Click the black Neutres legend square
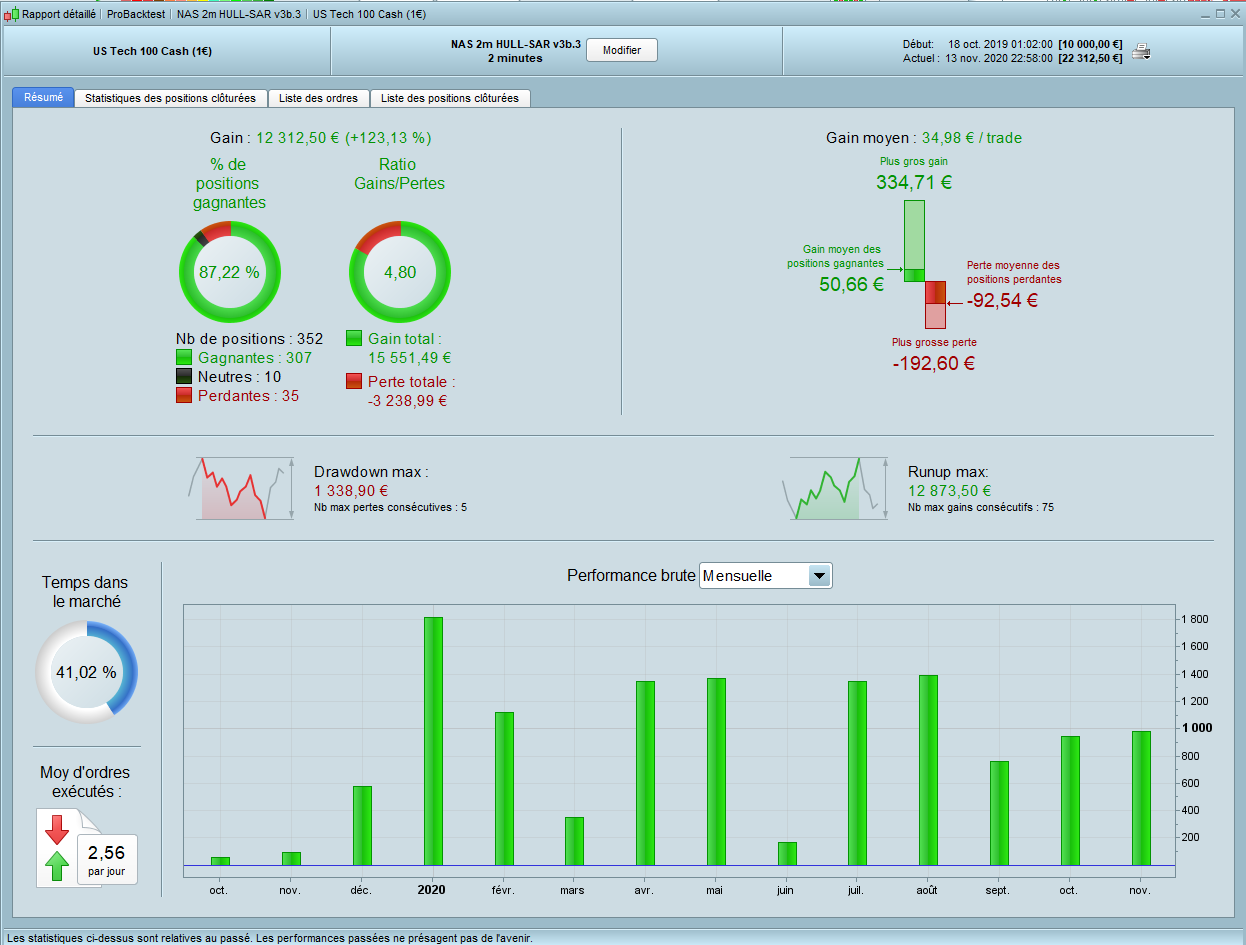Screen dimensions: 1246x945 coord(184,377)
